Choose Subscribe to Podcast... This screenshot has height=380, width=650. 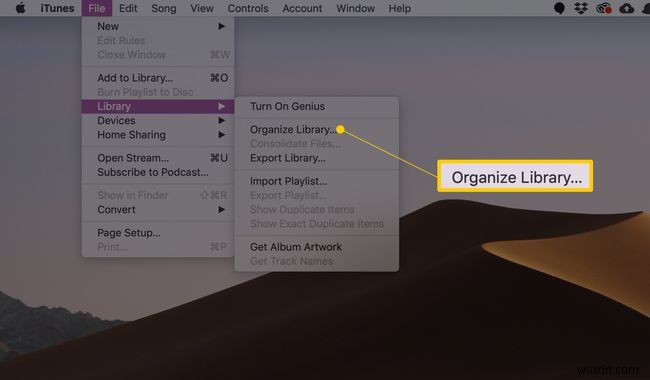(158, 172)
